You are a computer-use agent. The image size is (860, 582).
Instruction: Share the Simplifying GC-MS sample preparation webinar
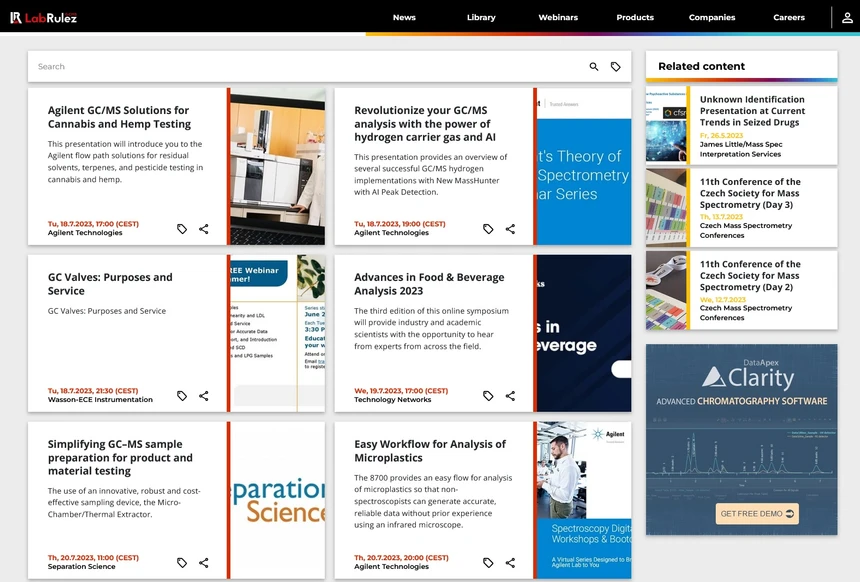(x=203, y=562)
